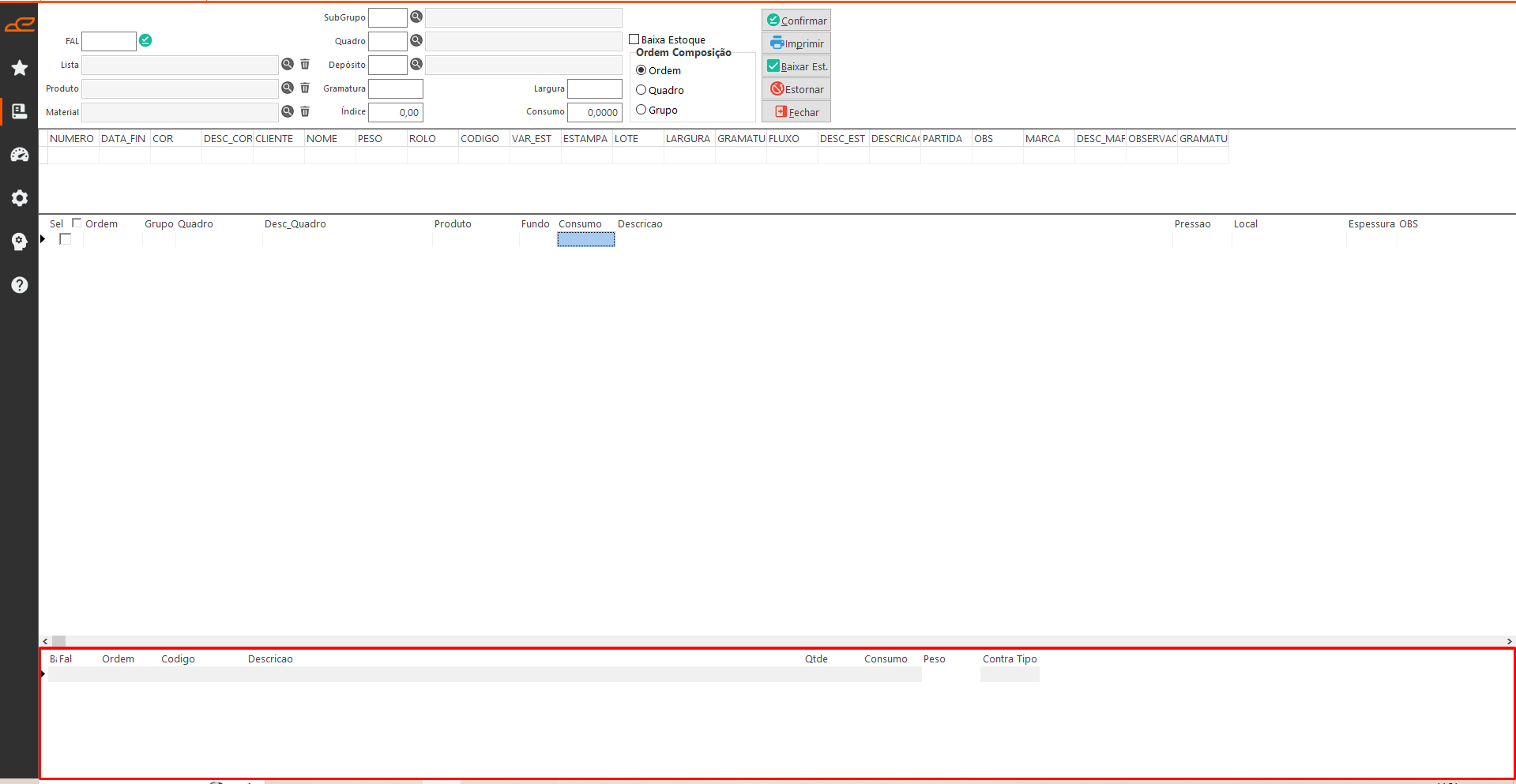Enable the Baixa Estoque checkbox
This screenshot has height=784, width=1516.
coord(634,39)
